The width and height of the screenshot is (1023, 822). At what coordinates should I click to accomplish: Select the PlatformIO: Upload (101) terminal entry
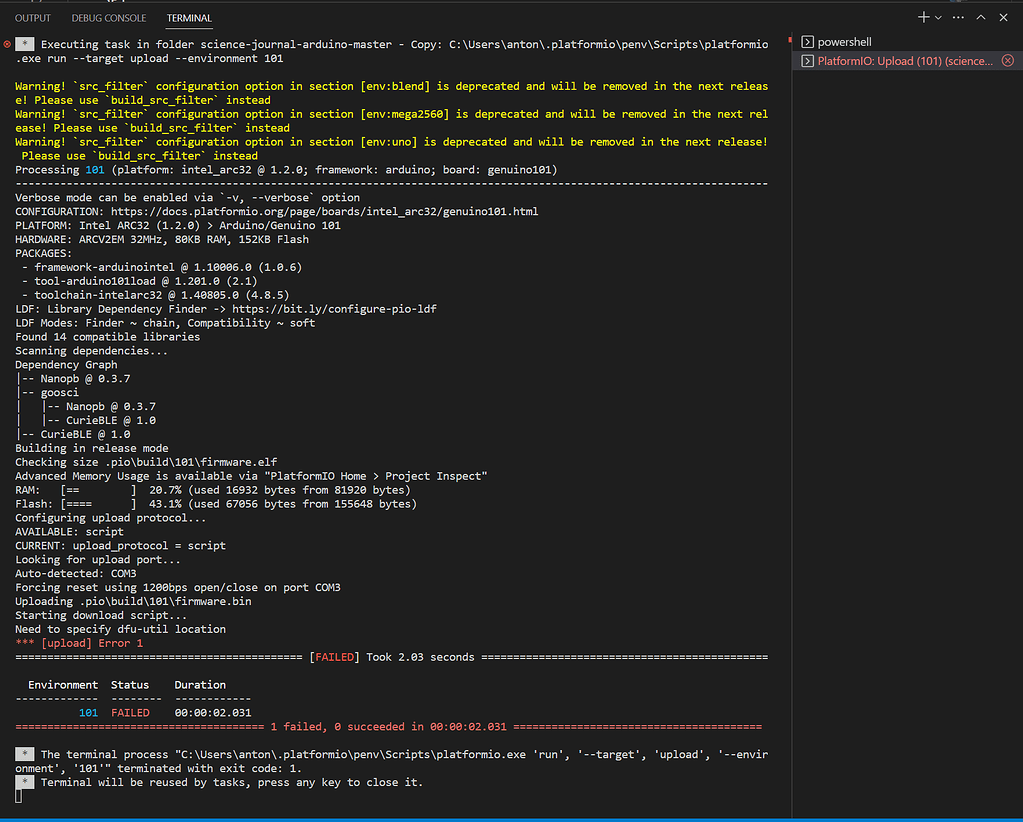[x=908, y=61]
